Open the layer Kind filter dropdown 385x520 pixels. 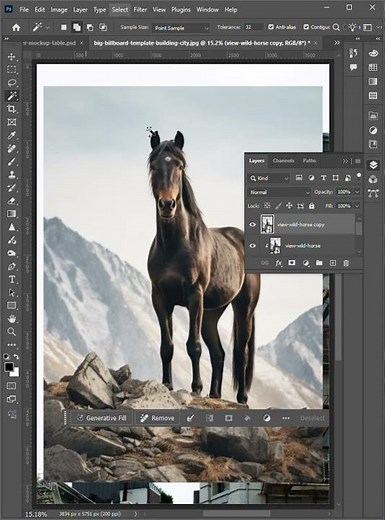(x=269, y=178)
